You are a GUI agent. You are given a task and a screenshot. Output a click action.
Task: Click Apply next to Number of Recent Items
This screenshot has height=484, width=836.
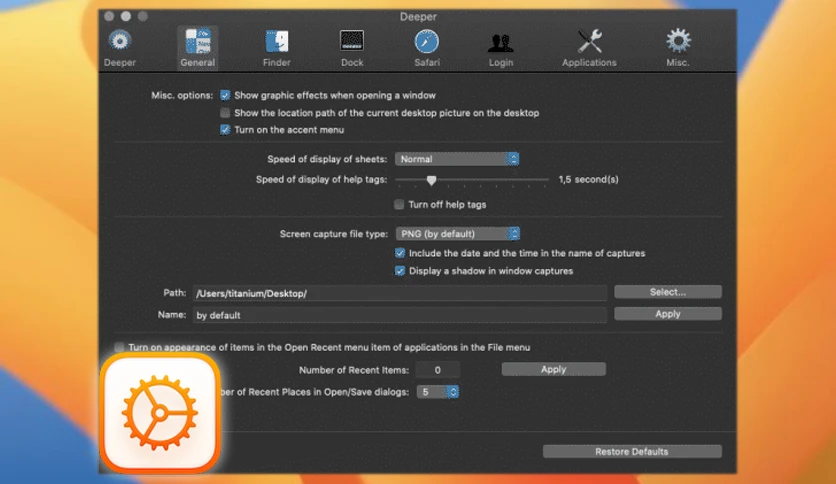553,369
